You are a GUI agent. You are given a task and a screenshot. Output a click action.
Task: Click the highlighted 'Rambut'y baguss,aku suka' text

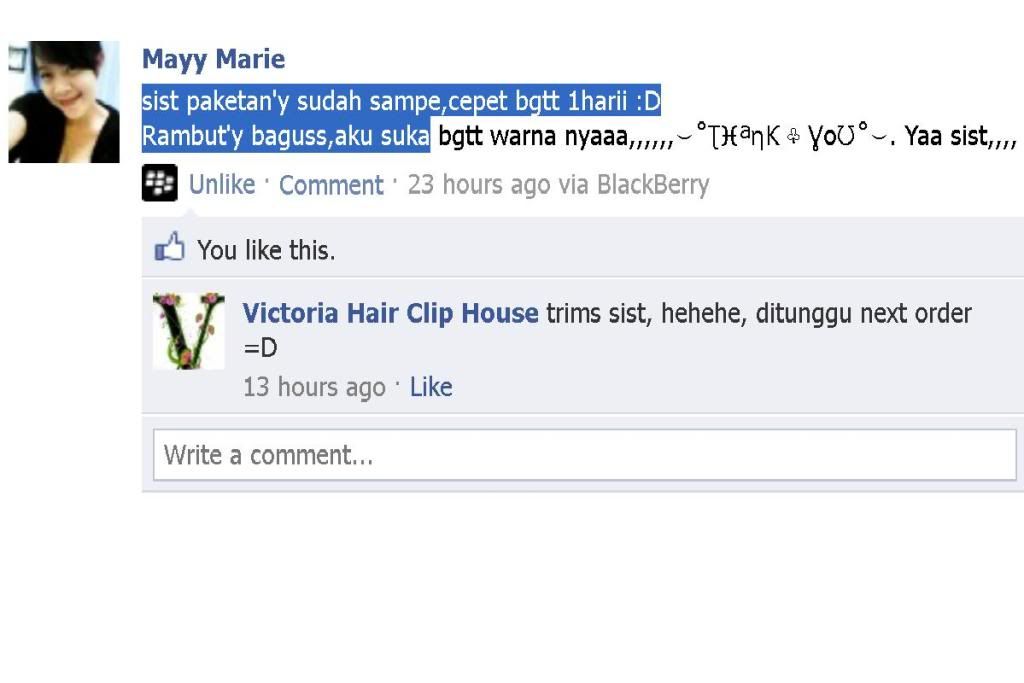tap(286, 136)
